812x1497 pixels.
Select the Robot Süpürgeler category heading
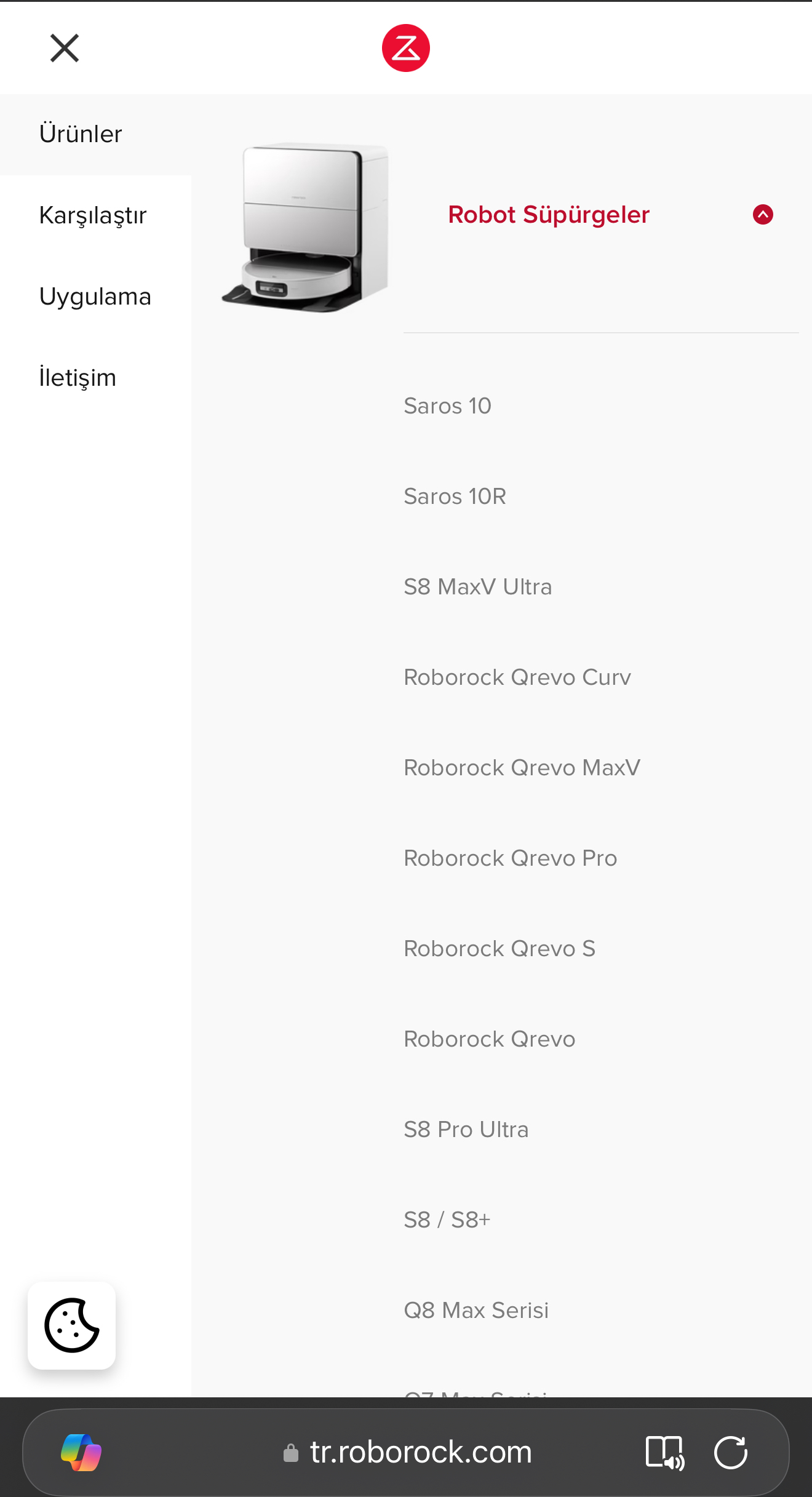[x=549, y=215]
